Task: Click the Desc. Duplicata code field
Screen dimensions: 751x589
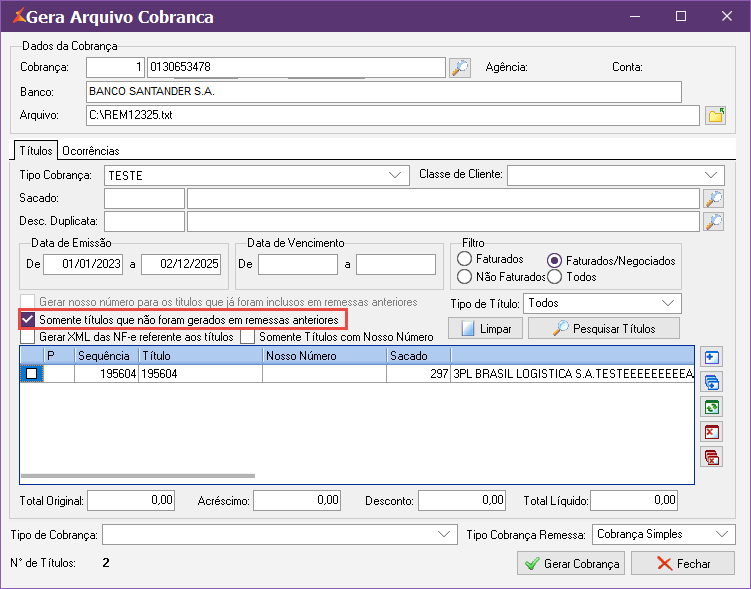Action: (x=145, y=221)
